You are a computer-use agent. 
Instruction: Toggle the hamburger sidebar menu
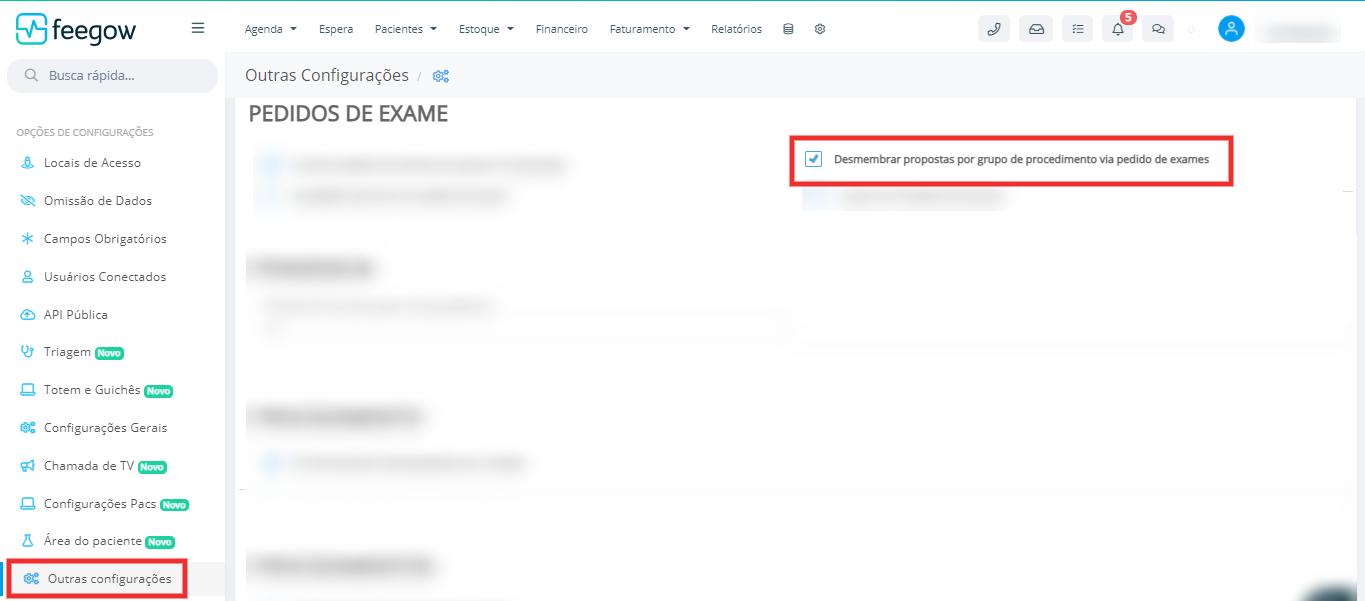tap(198, 28)
